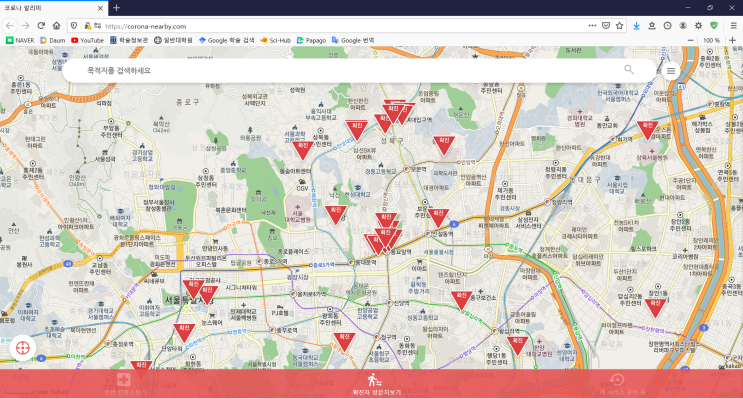Viewport: 743px width, 399px height.
Task: Open the Google 번역 bookmark
Action: click(353, 40)
